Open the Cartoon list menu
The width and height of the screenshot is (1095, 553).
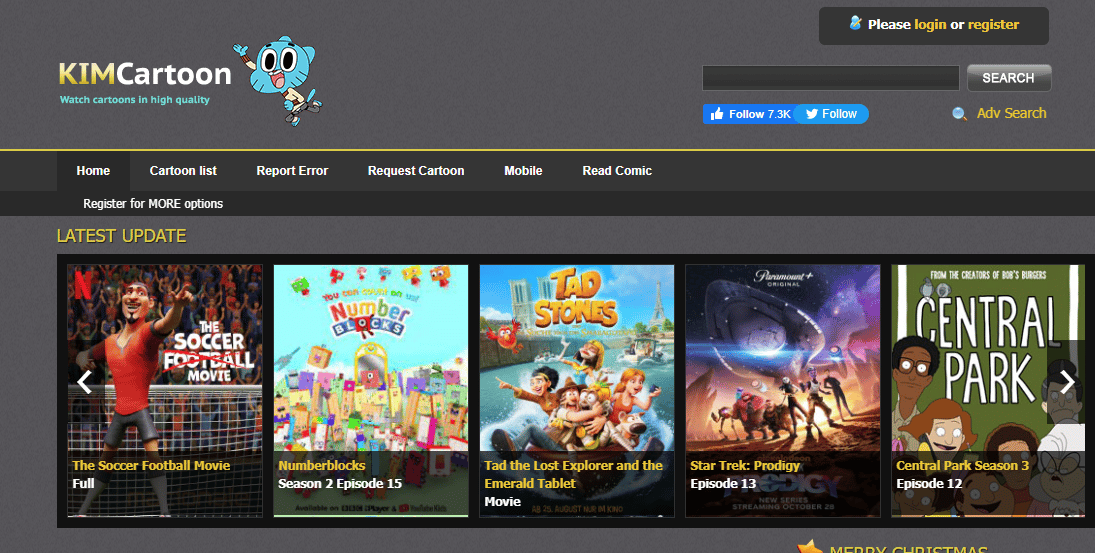pyautogui.click(x=183, y=170)
